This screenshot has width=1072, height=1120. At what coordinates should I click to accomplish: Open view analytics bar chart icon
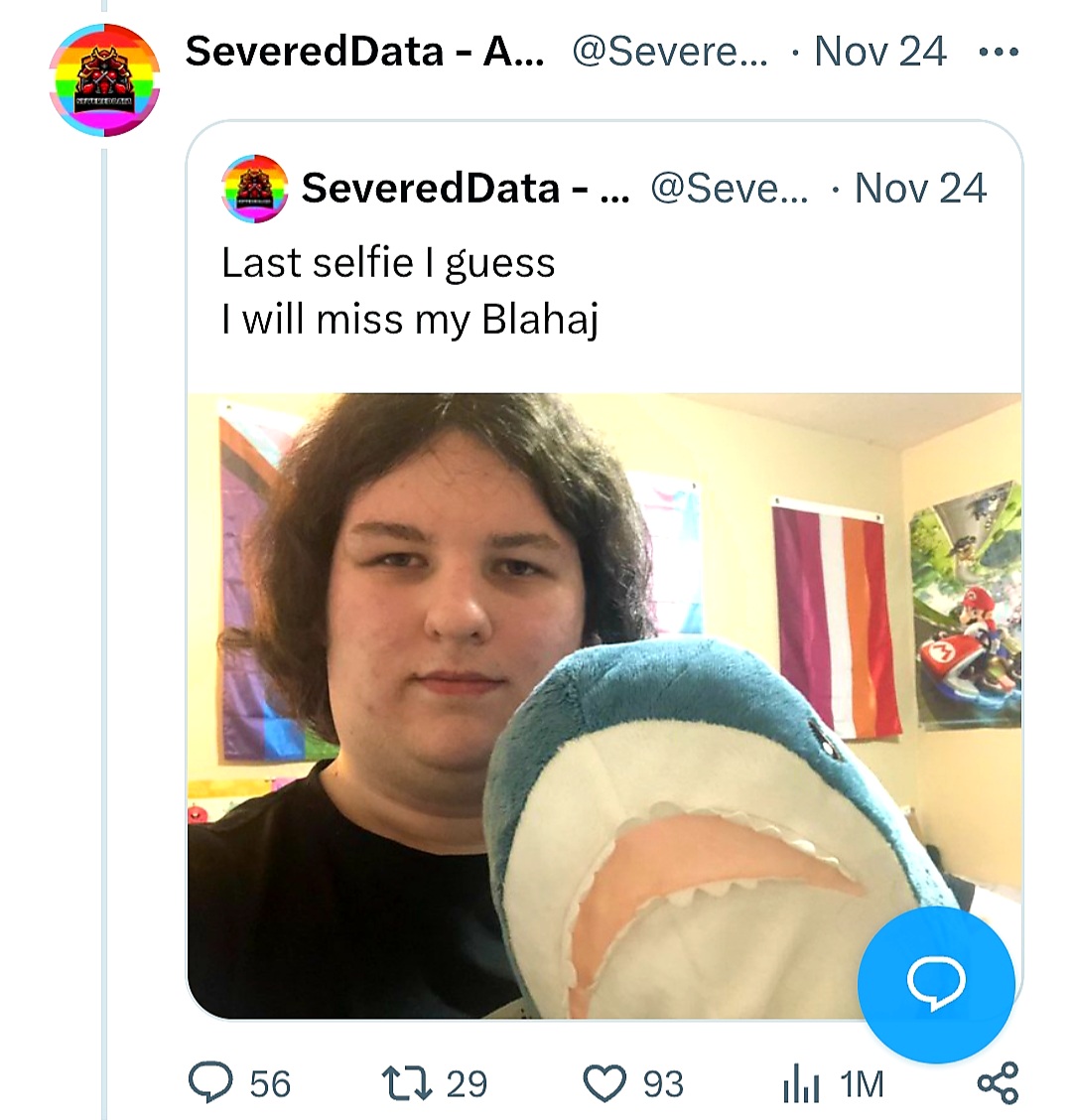point(800,1084)
